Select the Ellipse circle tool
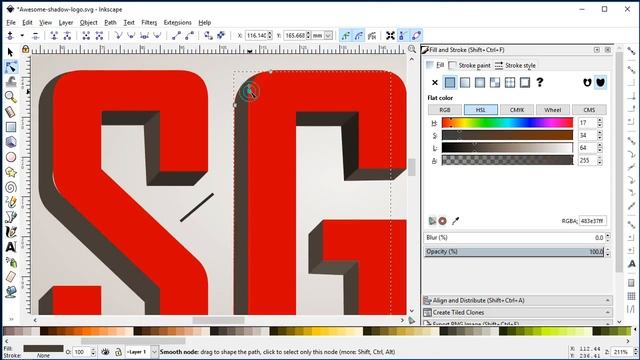640x360 pixels. click(x=11, y=157)
